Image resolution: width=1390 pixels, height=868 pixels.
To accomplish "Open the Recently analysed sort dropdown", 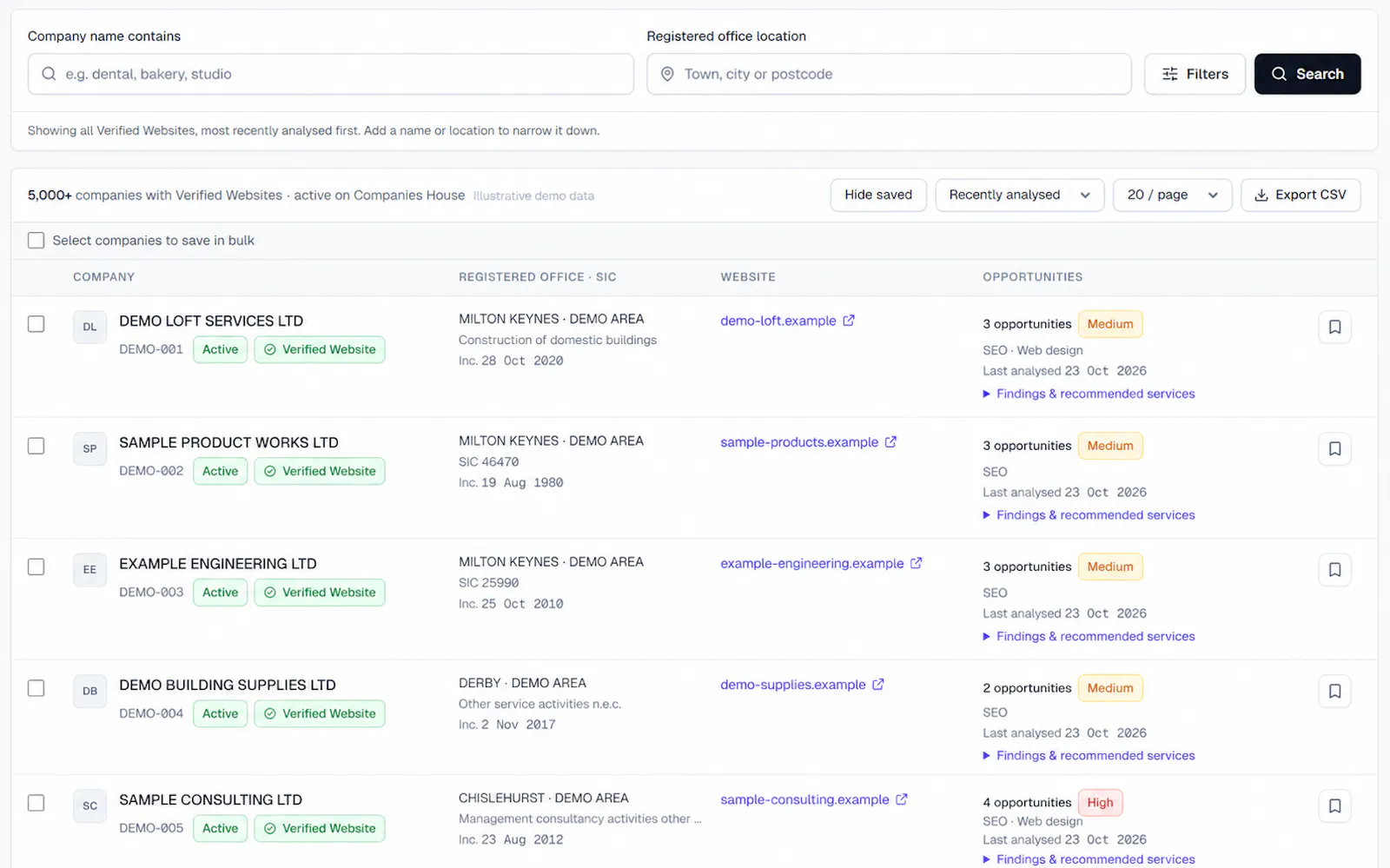I will pos(1019,195).
